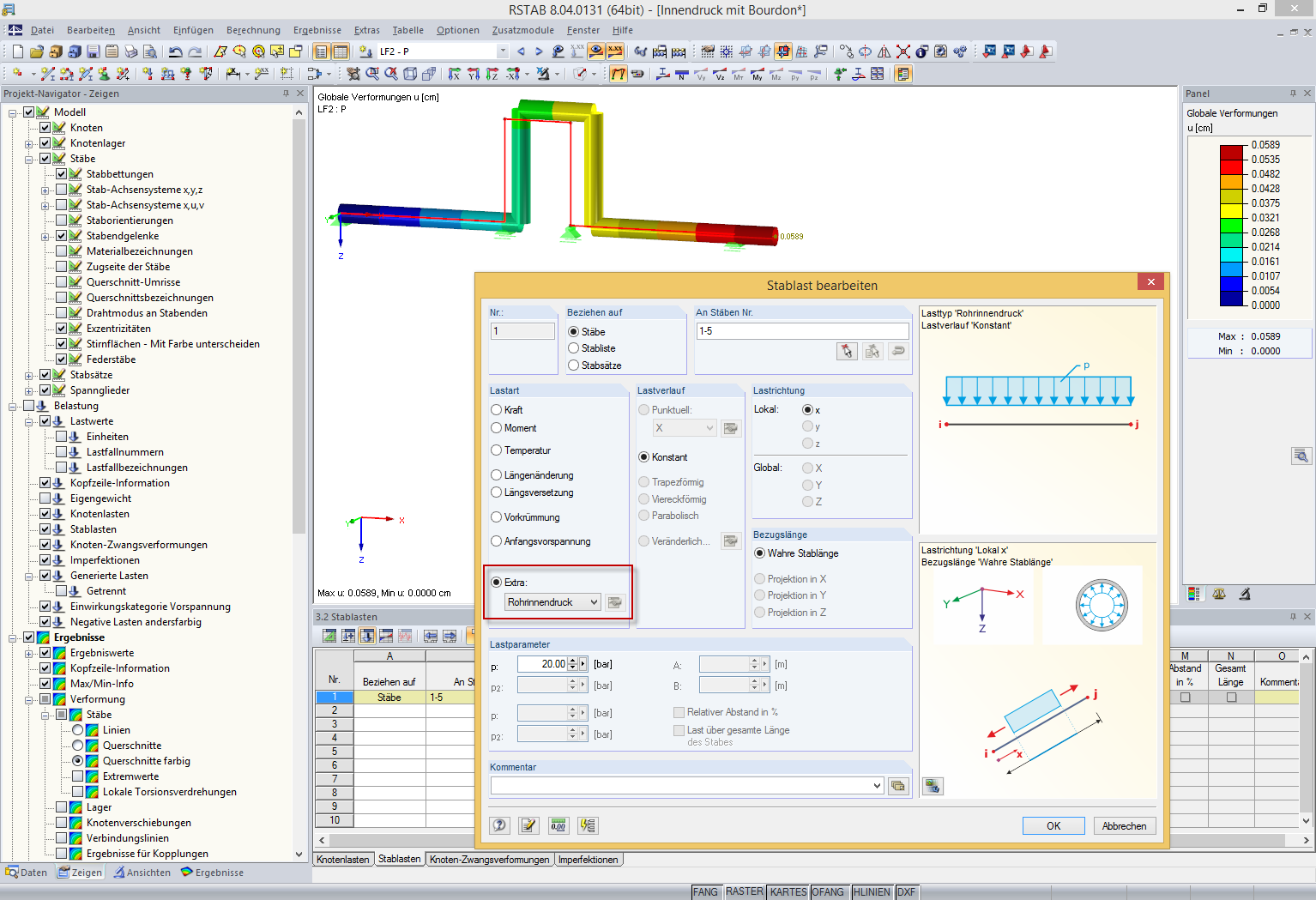
Task: Toggle the RASTER status bar button
Action: coord(745,892)
